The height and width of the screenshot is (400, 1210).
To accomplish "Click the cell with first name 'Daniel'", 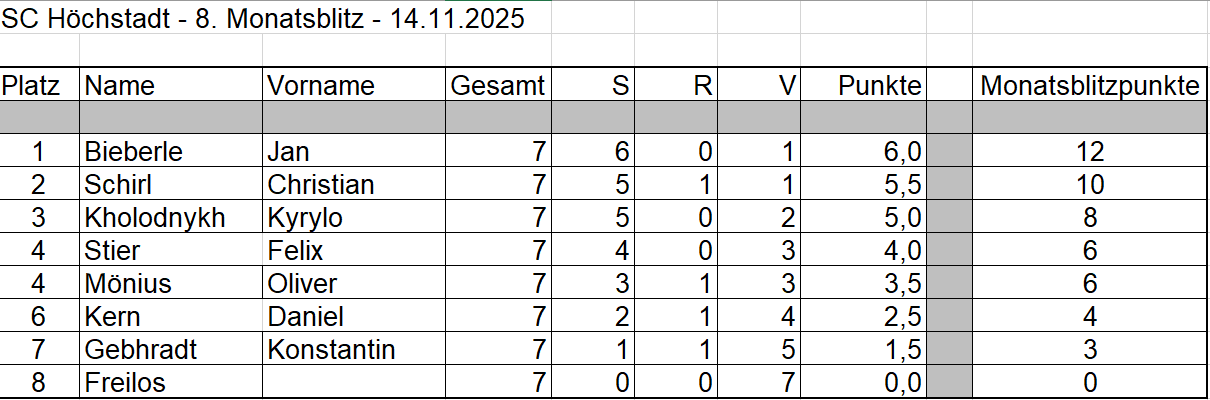I will 306,317.
